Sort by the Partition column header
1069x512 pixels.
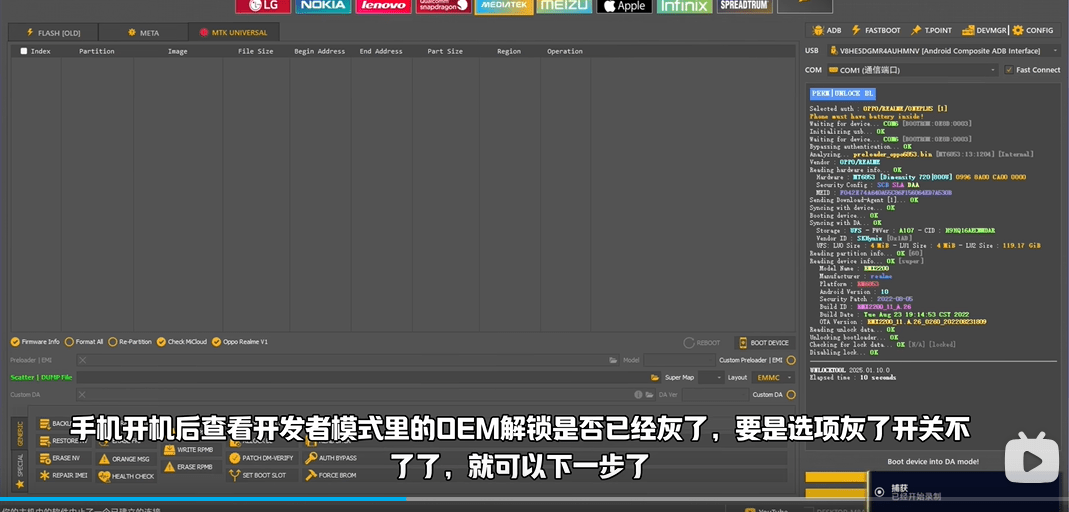[x=97, y=51]
